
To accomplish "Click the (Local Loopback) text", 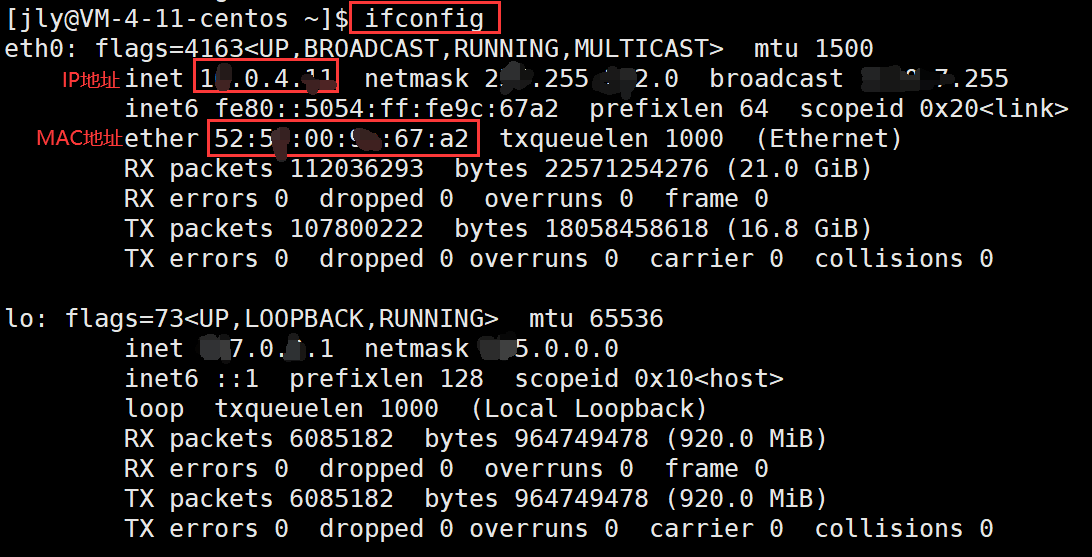I will click(x=588, y=408).
